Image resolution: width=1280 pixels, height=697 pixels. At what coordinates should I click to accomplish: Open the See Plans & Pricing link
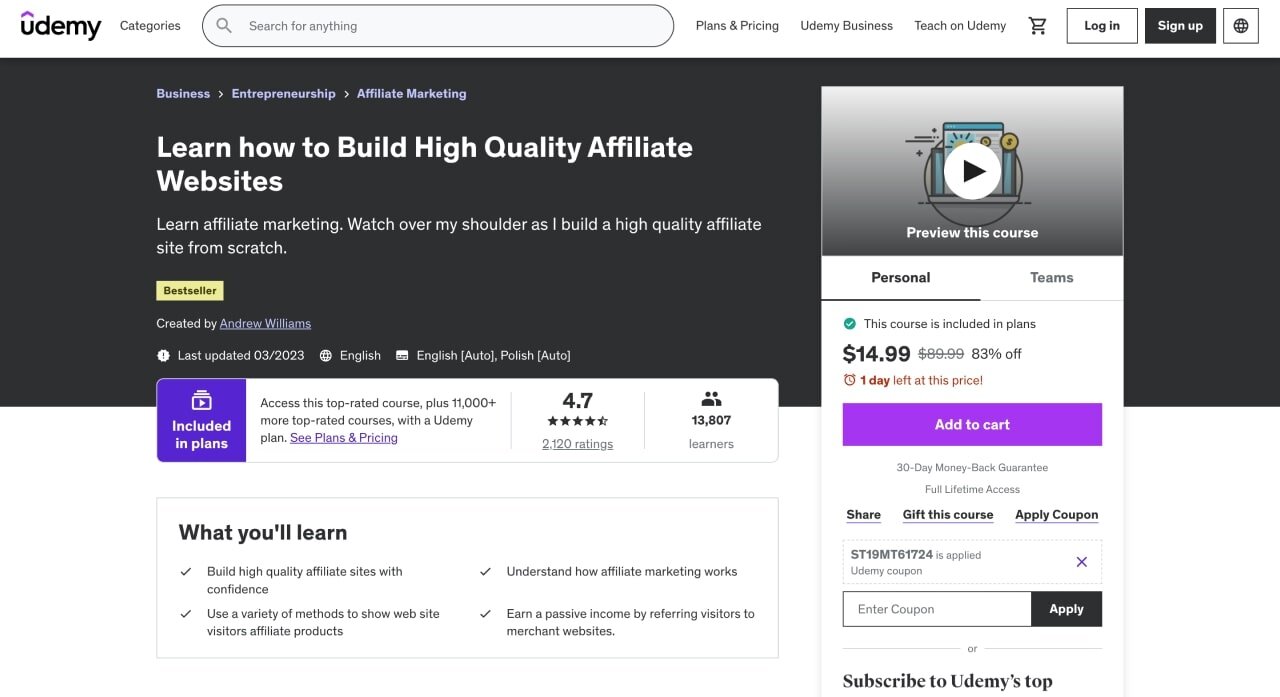[x=344, y=438]
